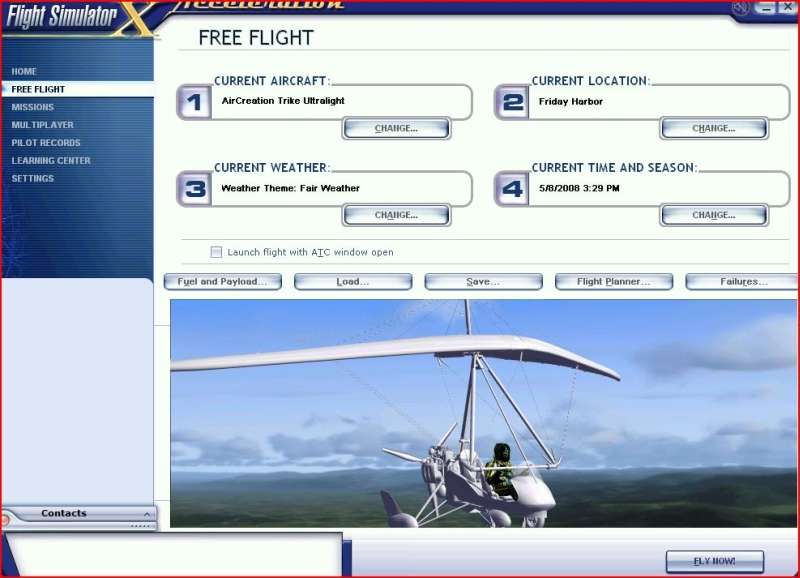Click the AirCreation Trike Ultralight text
The image size is (800, 578).
283,101
